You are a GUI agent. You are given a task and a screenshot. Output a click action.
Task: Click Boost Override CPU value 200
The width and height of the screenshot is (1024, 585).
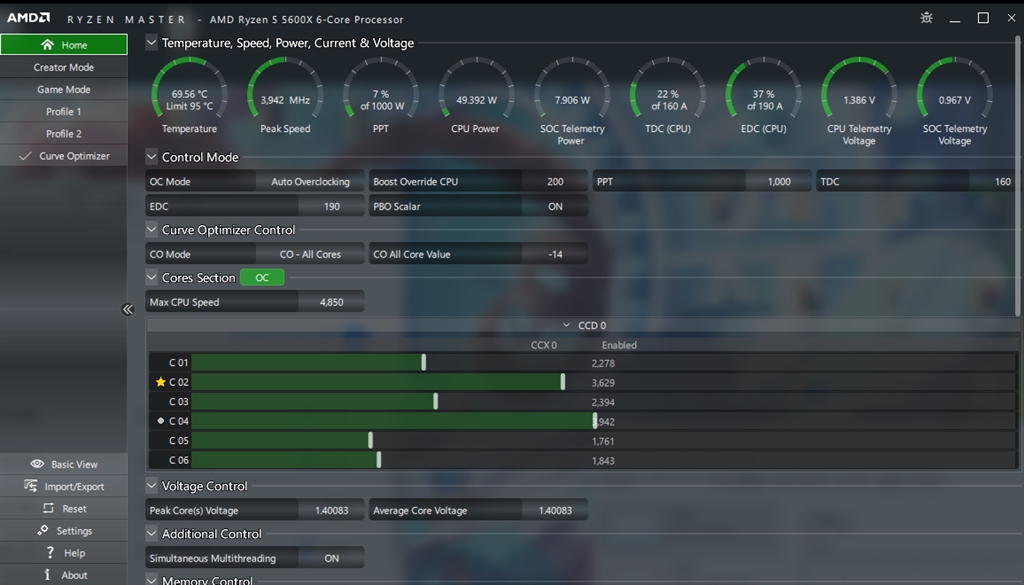pyautogui.click(x=555, y=182)
